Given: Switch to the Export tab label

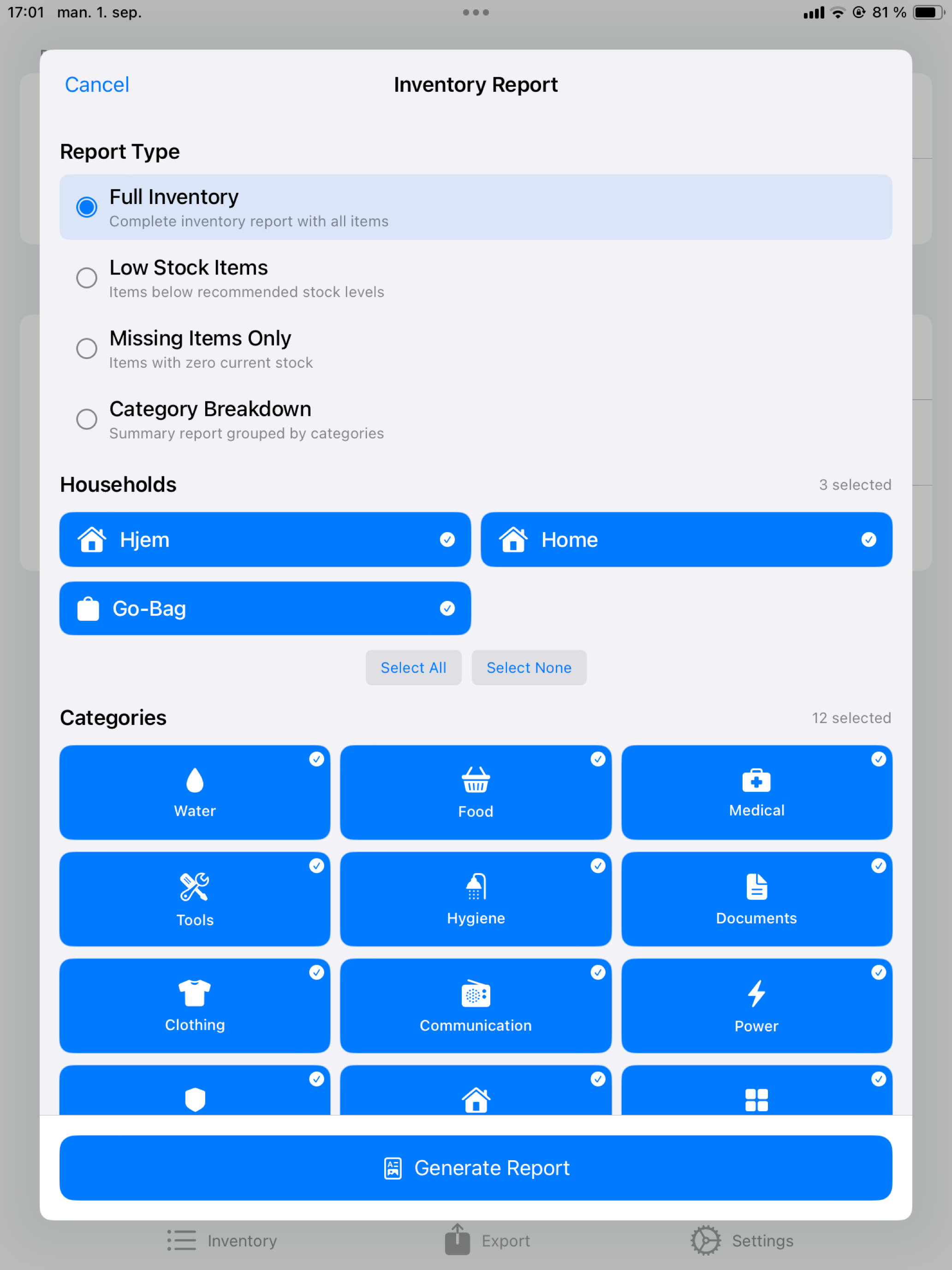Looking at the screenshot, I should point(506,1241).
